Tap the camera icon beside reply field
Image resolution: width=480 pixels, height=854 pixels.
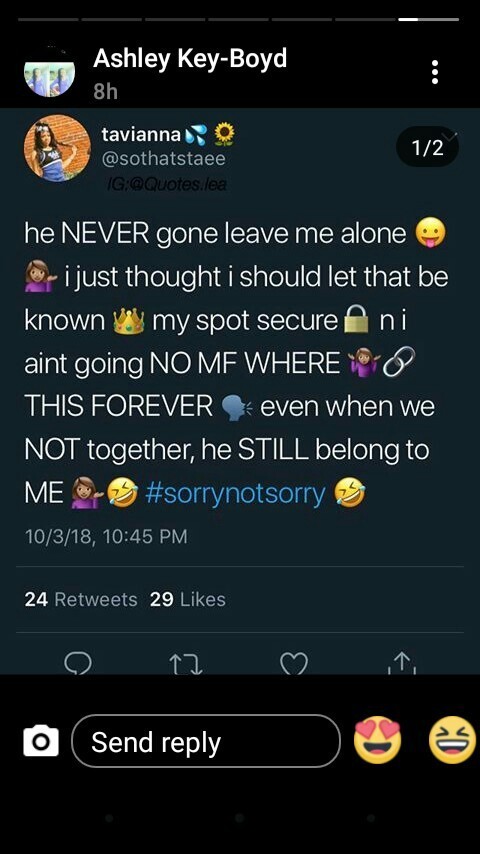pos(41,741)
